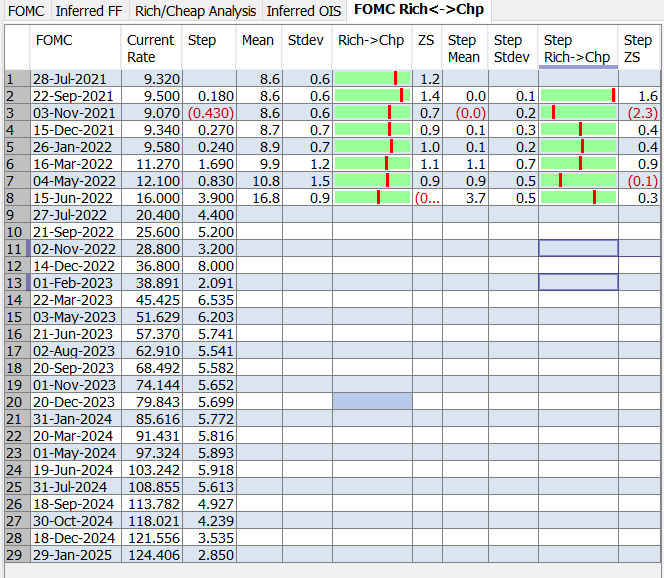Click the Step ZS column header
This screenshot has height=578, width=664.
(x=639, y=47)
